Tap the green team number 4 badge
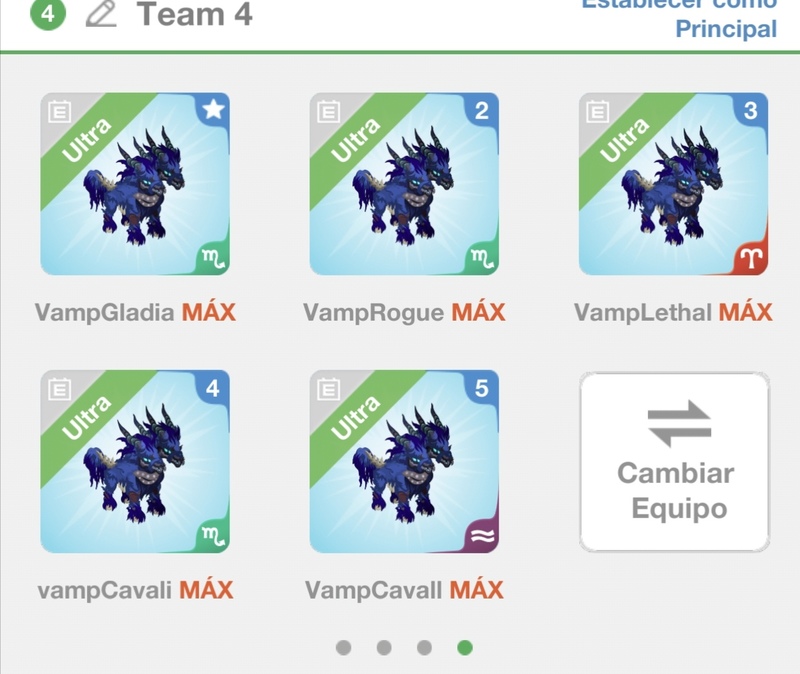 [48, 13]
